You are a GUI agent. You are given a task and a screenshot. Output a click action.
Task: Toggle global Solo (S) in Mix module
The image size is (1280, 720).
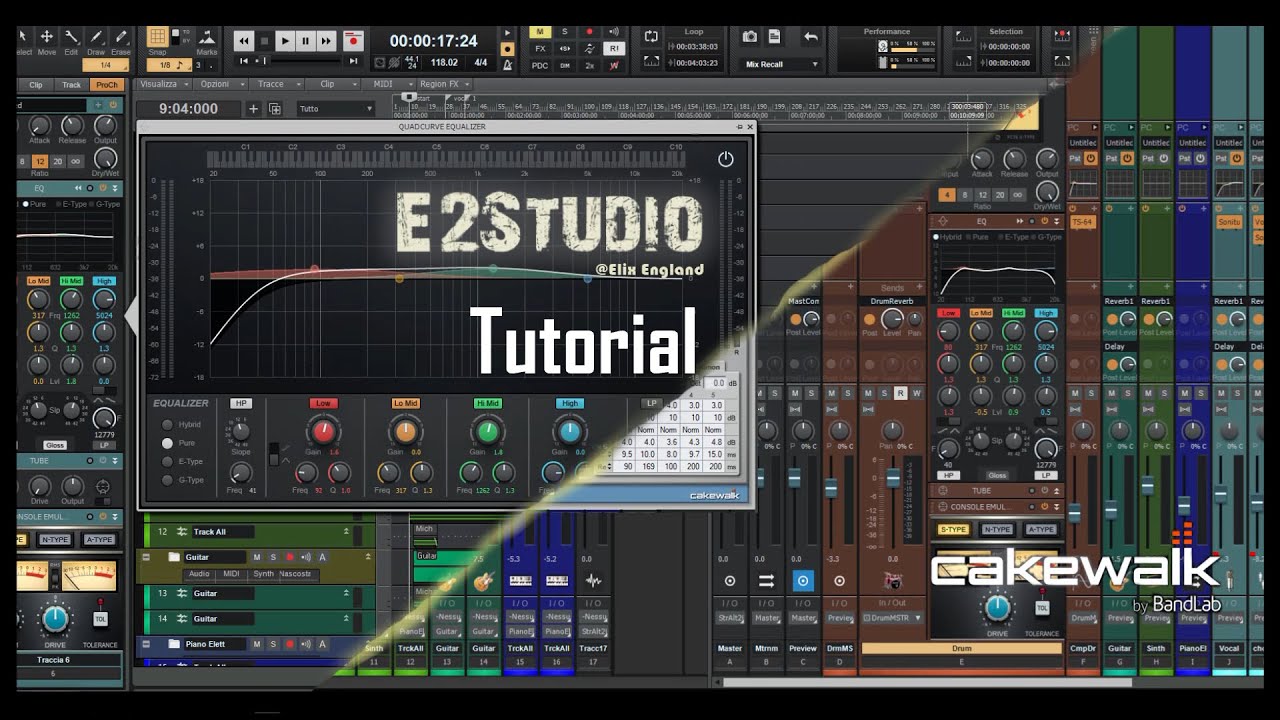[x=565, y=32]
